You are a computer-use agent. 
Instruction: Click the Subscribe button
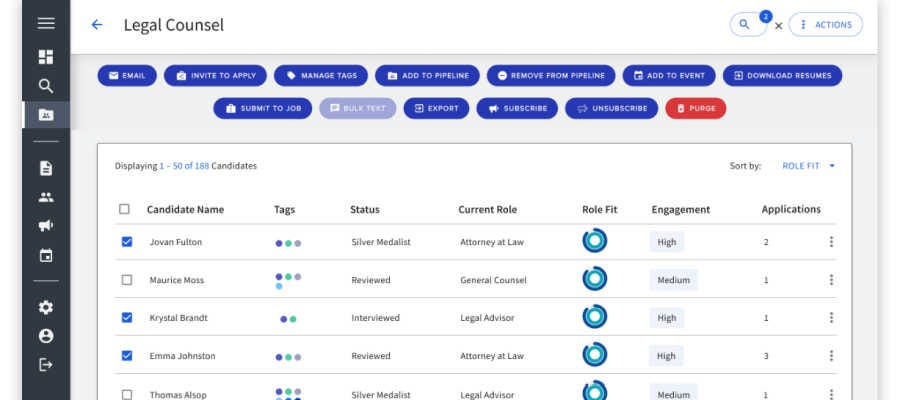point(517,108)
